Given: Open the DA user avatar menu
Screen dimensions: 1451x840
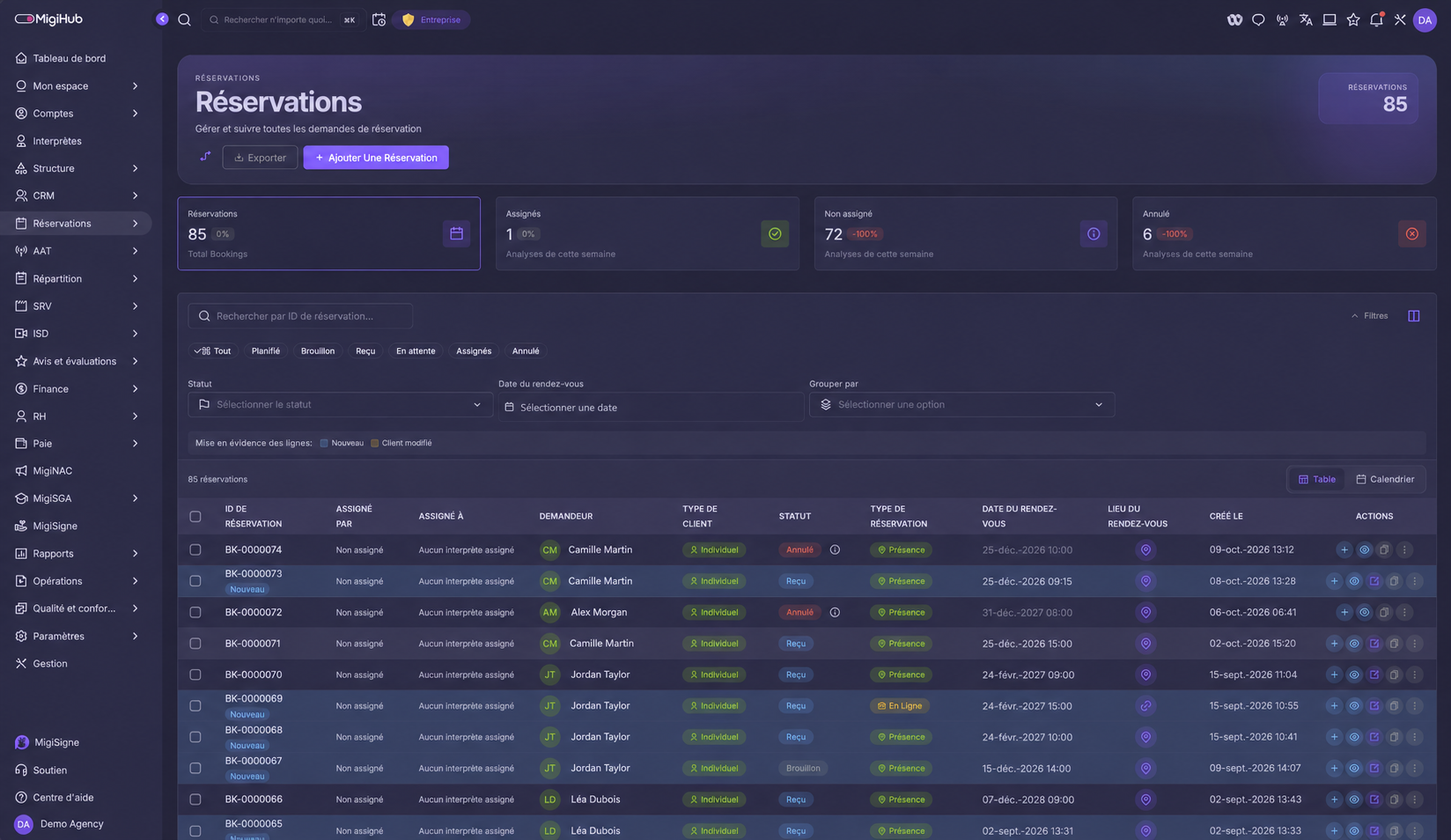Looking at the screenshot, I should pyautogui.click(x=1425, y=19).
